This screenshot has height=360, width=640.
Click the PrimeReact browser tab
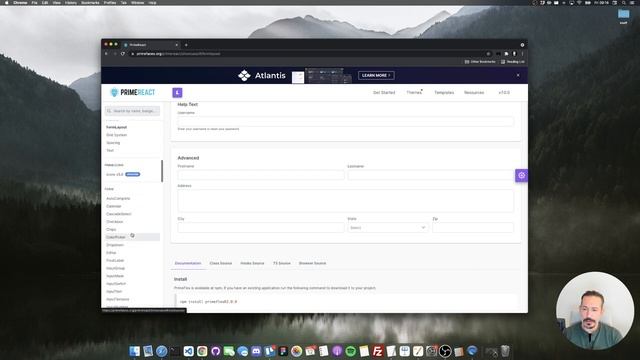[151, 45]
